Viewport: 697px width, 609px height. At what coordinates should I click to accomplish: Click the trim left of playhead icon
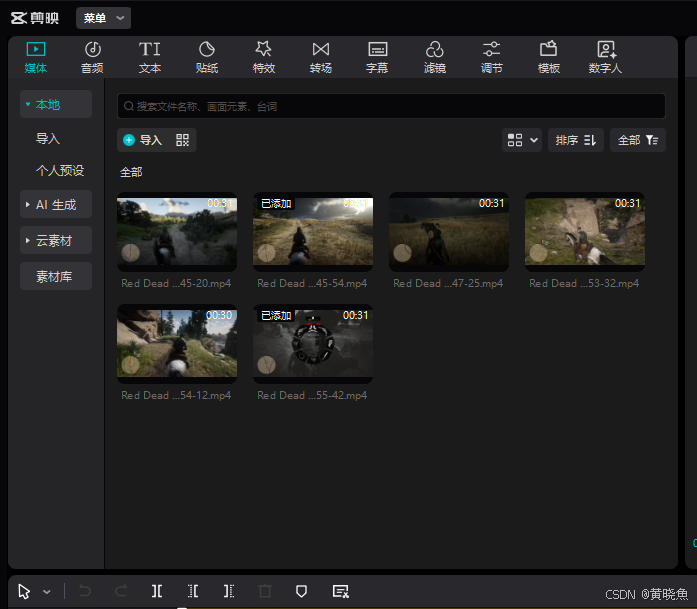(193, 591)
